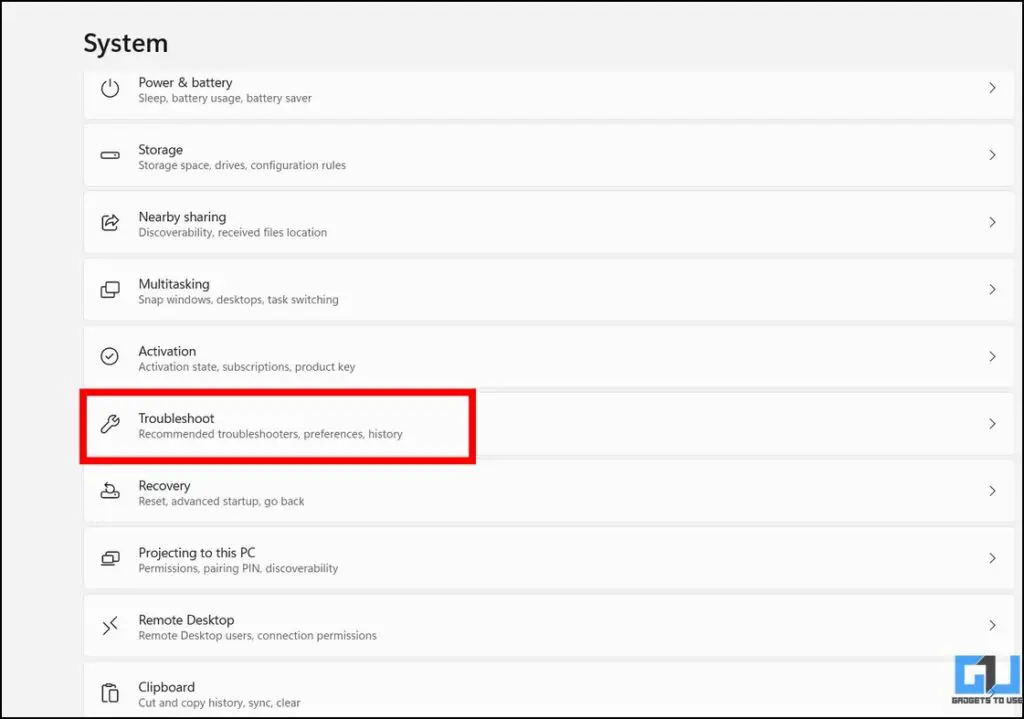Click the Power & battery icon
Image resolution: width=1024 pixels, height=719 pixels.
pyautogui.click(x=110, y=89)
